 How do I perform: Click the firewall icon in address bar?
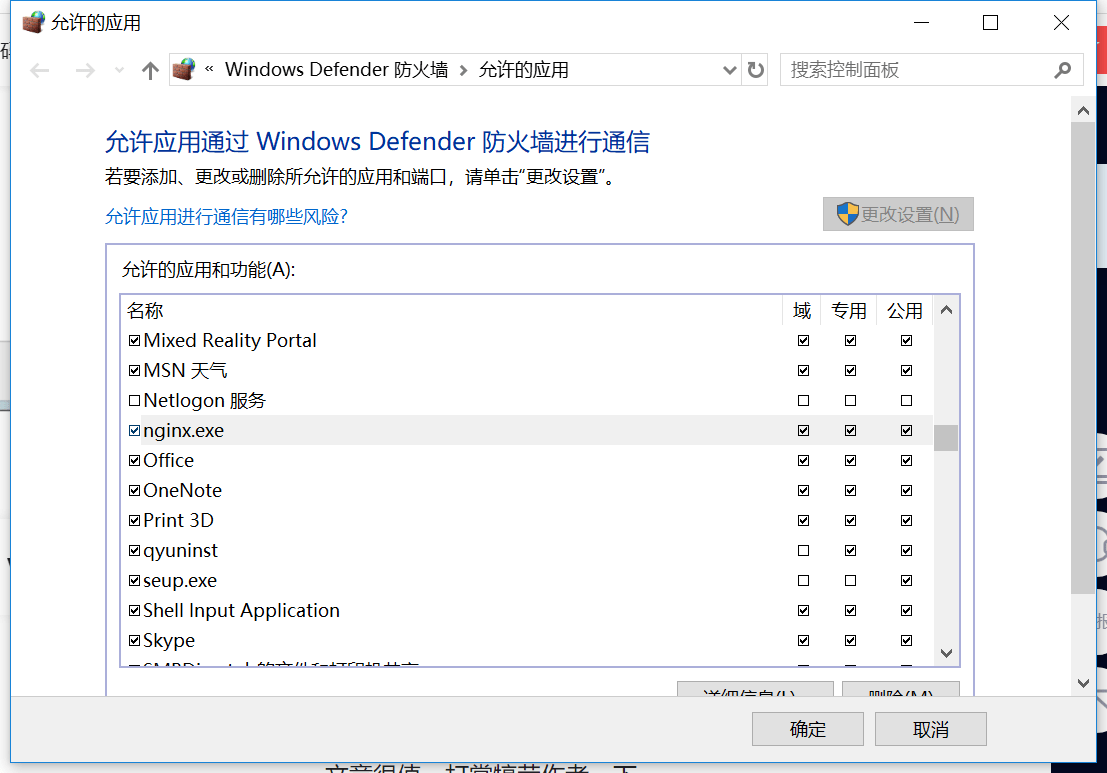pos(184,70)
